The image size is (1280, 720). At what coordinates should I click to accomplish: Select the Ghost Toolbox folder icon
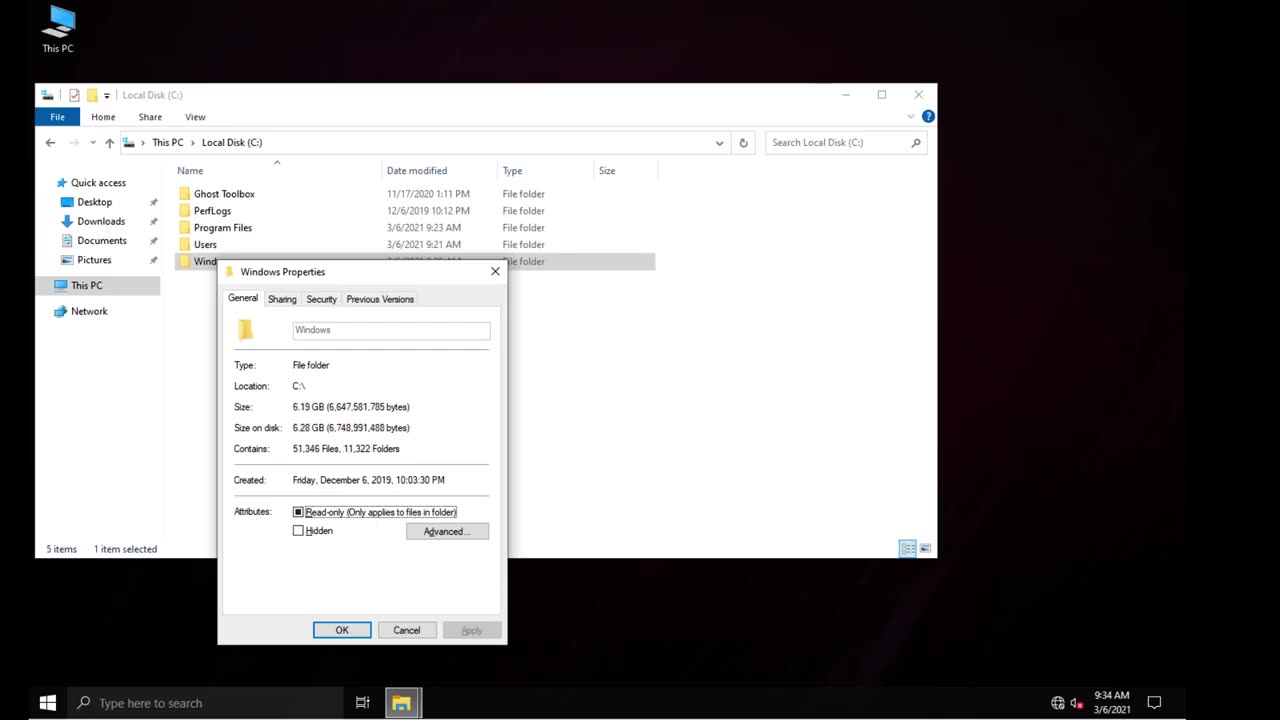click(185, 194)
